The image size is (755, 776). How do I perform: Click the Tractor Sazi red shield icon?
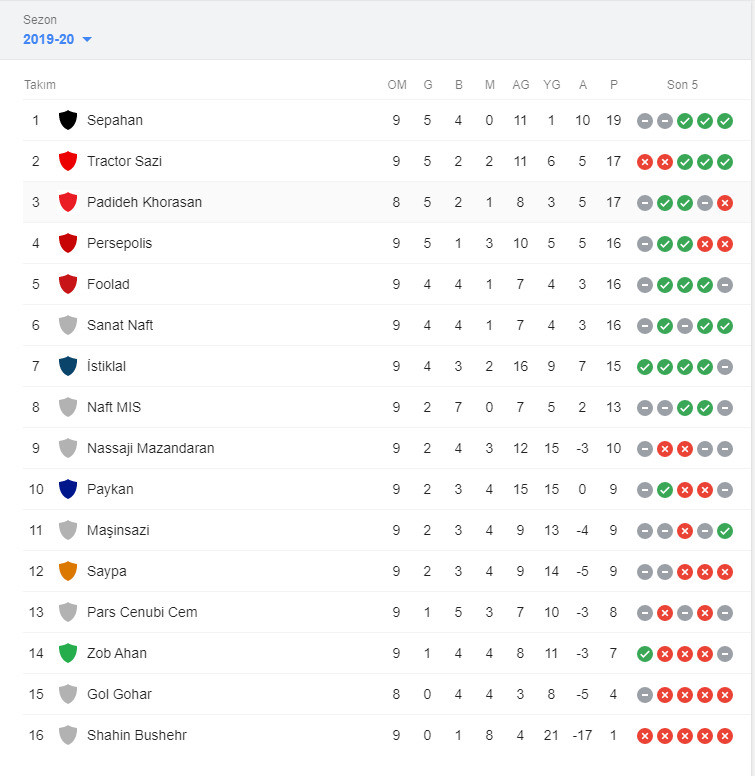click(68, 161)
